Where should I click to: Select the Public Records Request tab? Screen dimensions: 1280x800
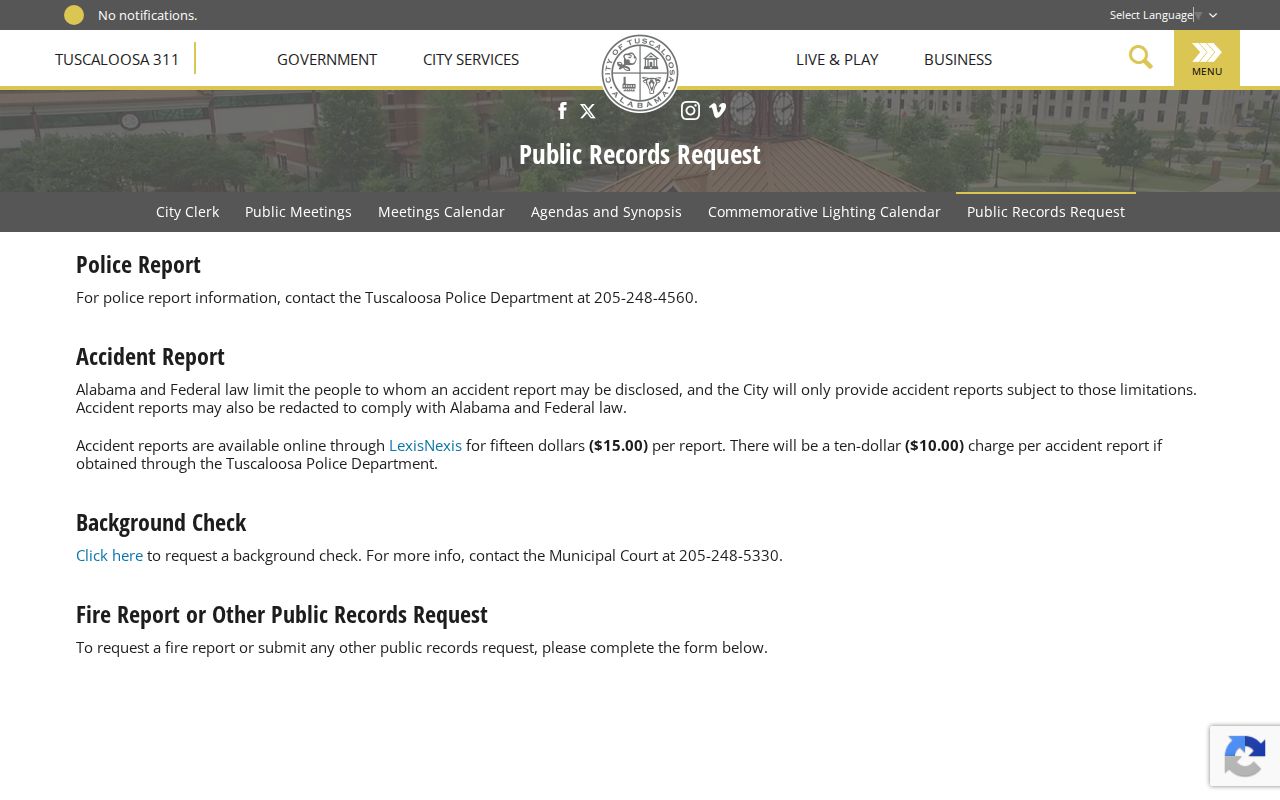(1046, 212)
